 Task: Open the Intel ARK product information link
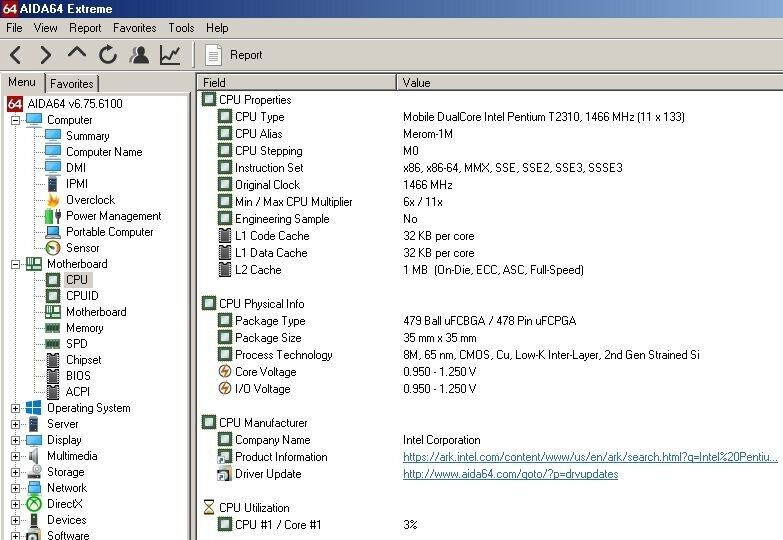click(590, 457)
